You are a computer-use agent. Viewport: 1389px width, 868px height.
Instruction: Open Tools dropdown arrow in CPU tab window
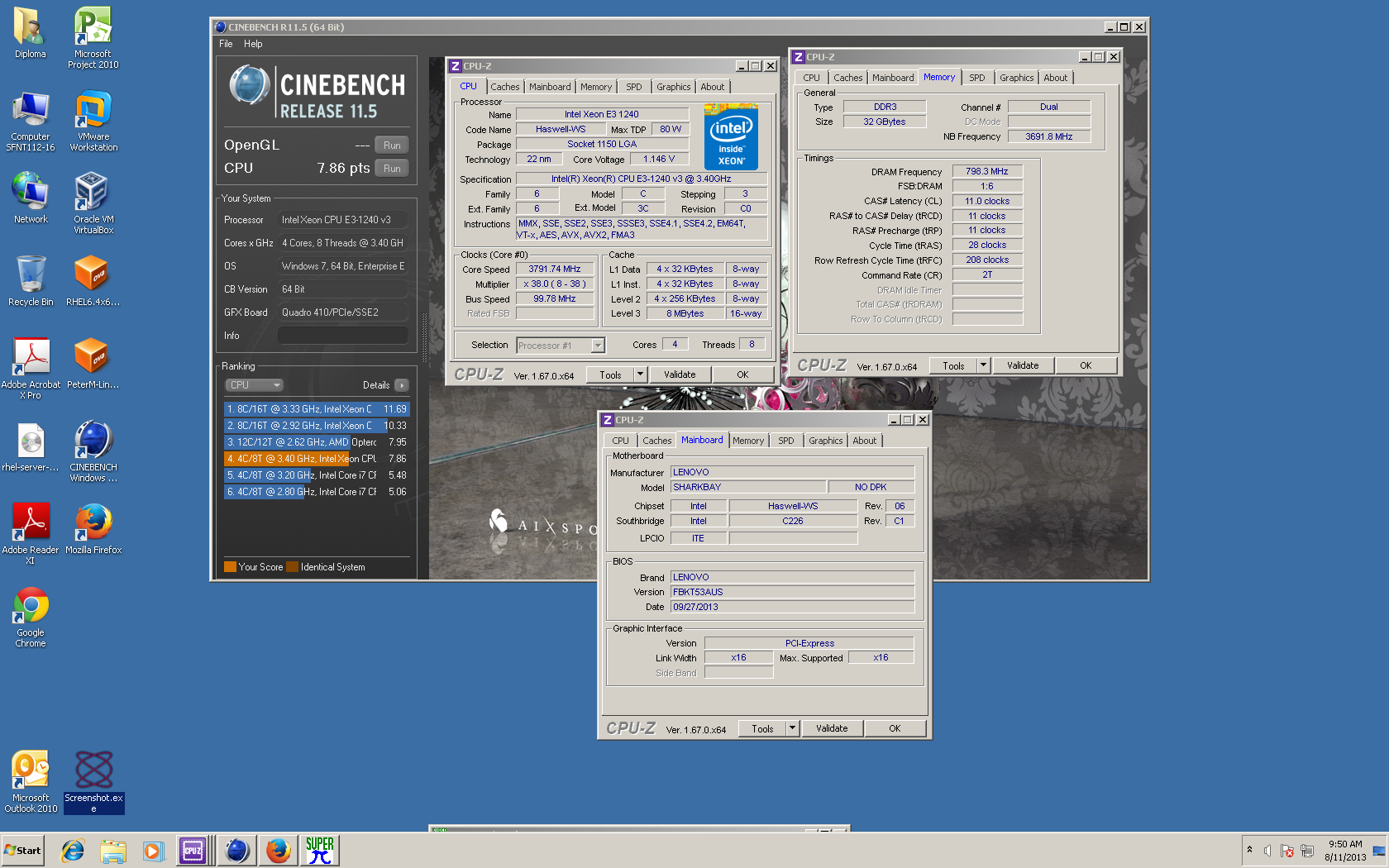(x=640, y=374)
